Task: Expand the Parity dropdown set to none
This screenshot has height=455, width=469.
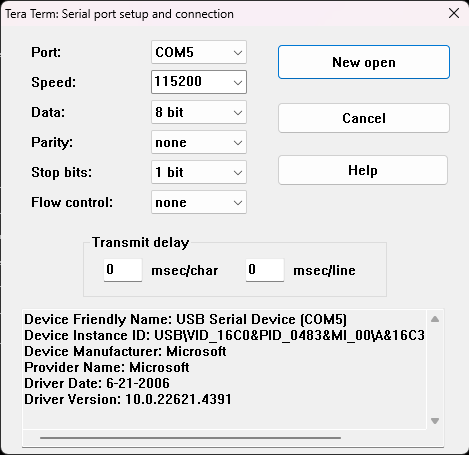Action: click(x=199, y=142)
